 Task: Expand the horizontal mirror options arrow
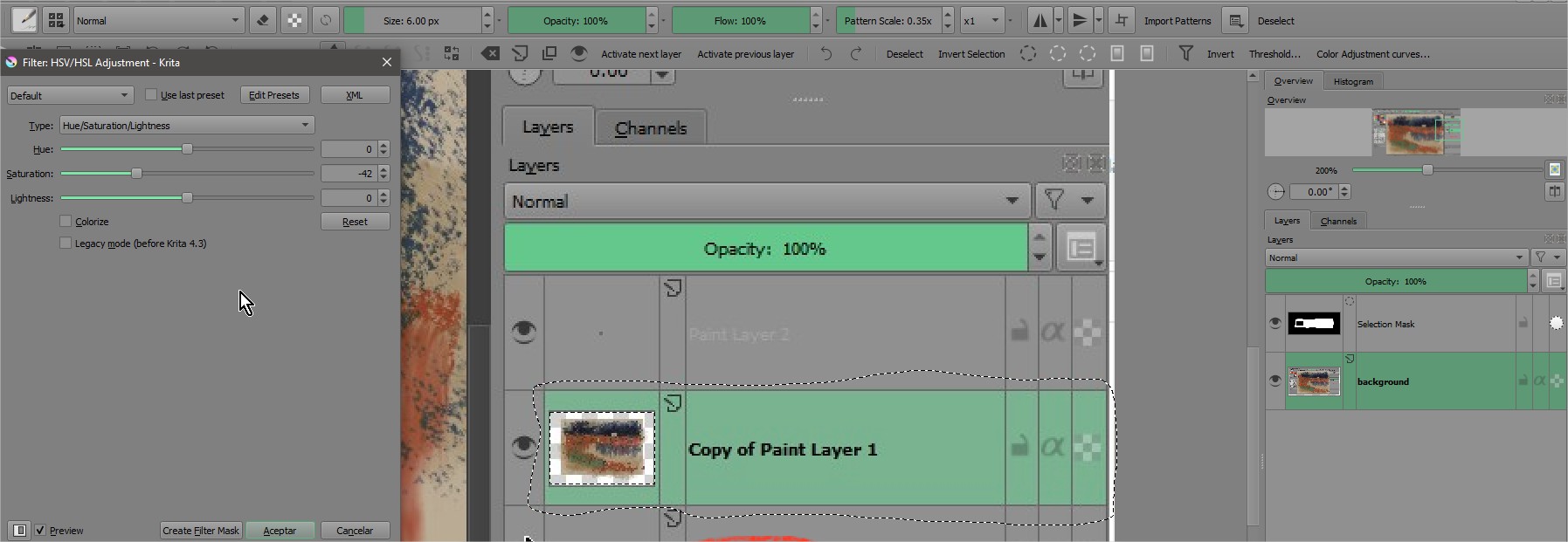click(x=1058, y=20)
